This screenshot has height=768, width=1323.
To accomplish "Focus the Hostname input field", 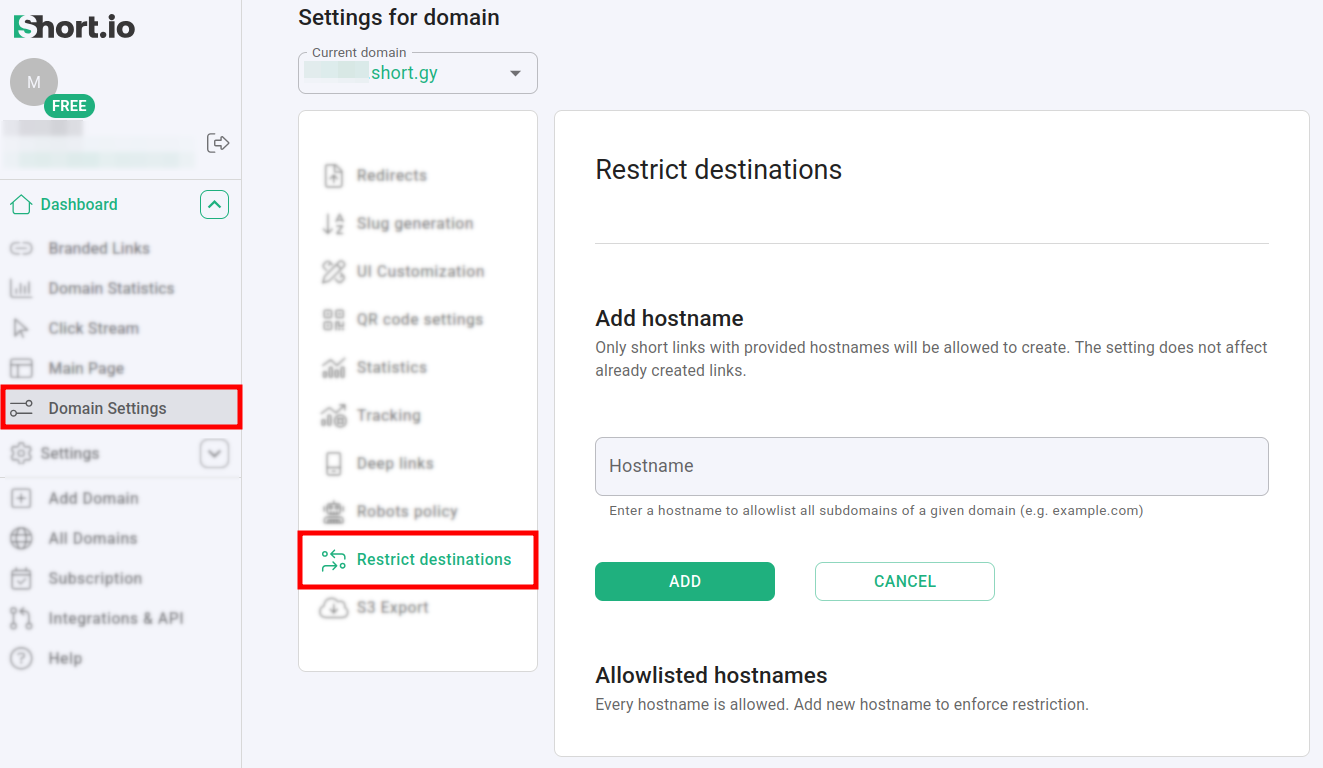I will (931, 466).
